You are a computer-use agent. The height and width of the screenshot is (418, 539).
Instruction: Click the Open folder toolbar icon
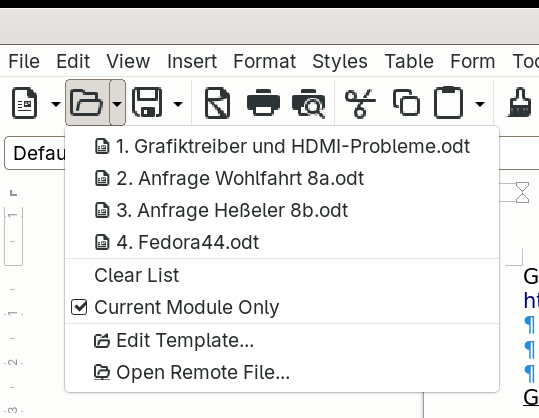click(87, 103)
